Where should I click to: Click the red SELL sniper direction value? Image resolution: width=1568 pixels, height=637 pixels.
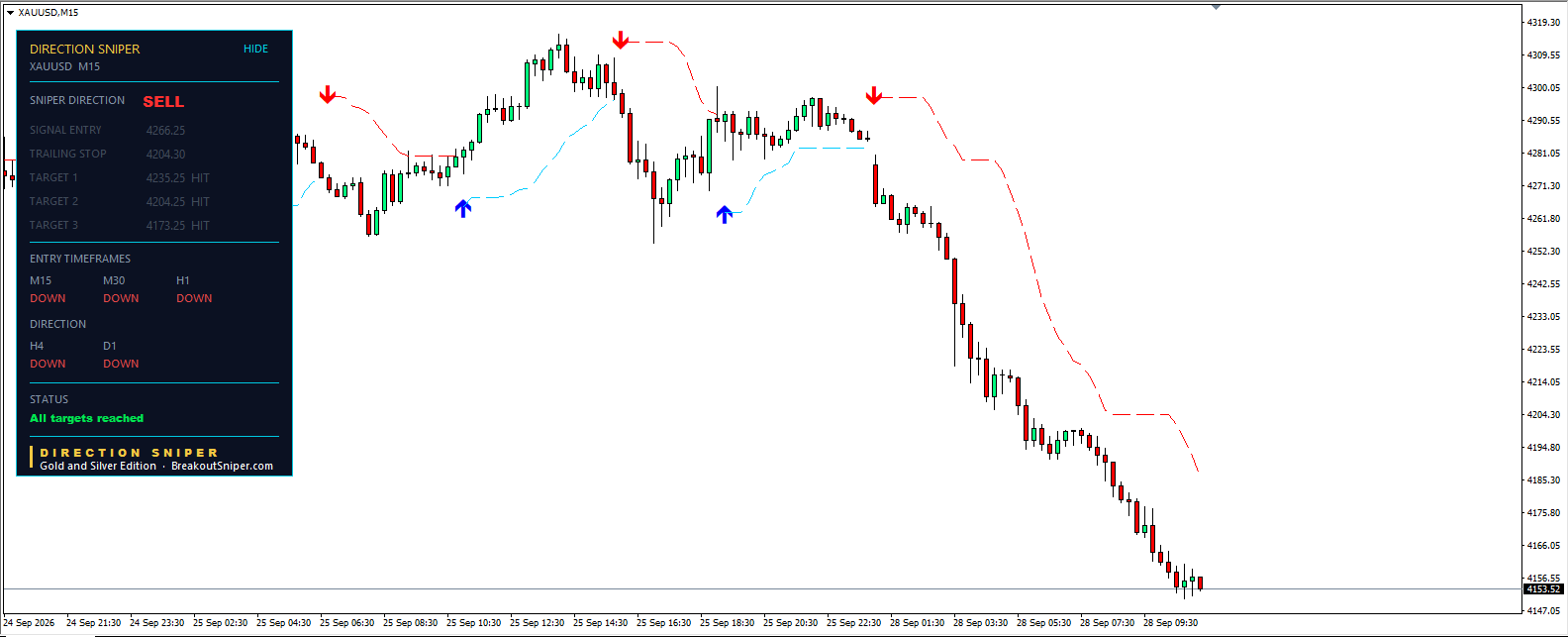[x=163, y=101]
